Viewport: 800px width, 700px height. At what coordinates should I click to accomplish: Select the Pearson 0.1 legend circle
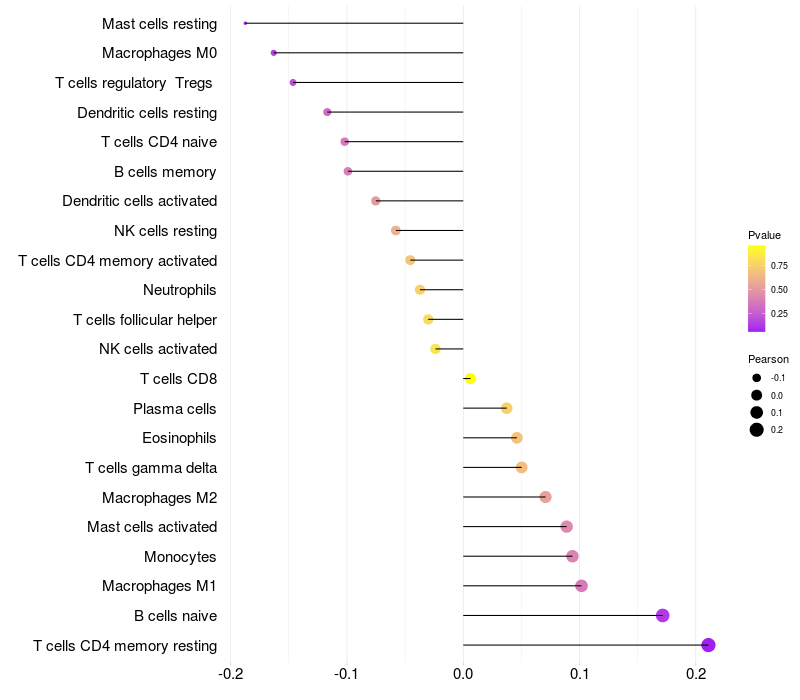coord(757,412)
